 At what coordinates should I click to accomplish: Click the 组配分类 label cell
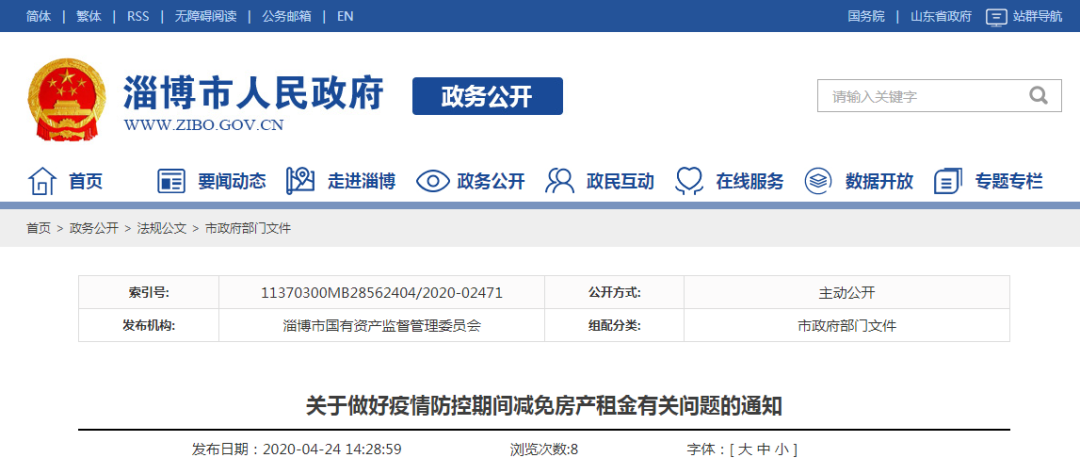point(614,326)
